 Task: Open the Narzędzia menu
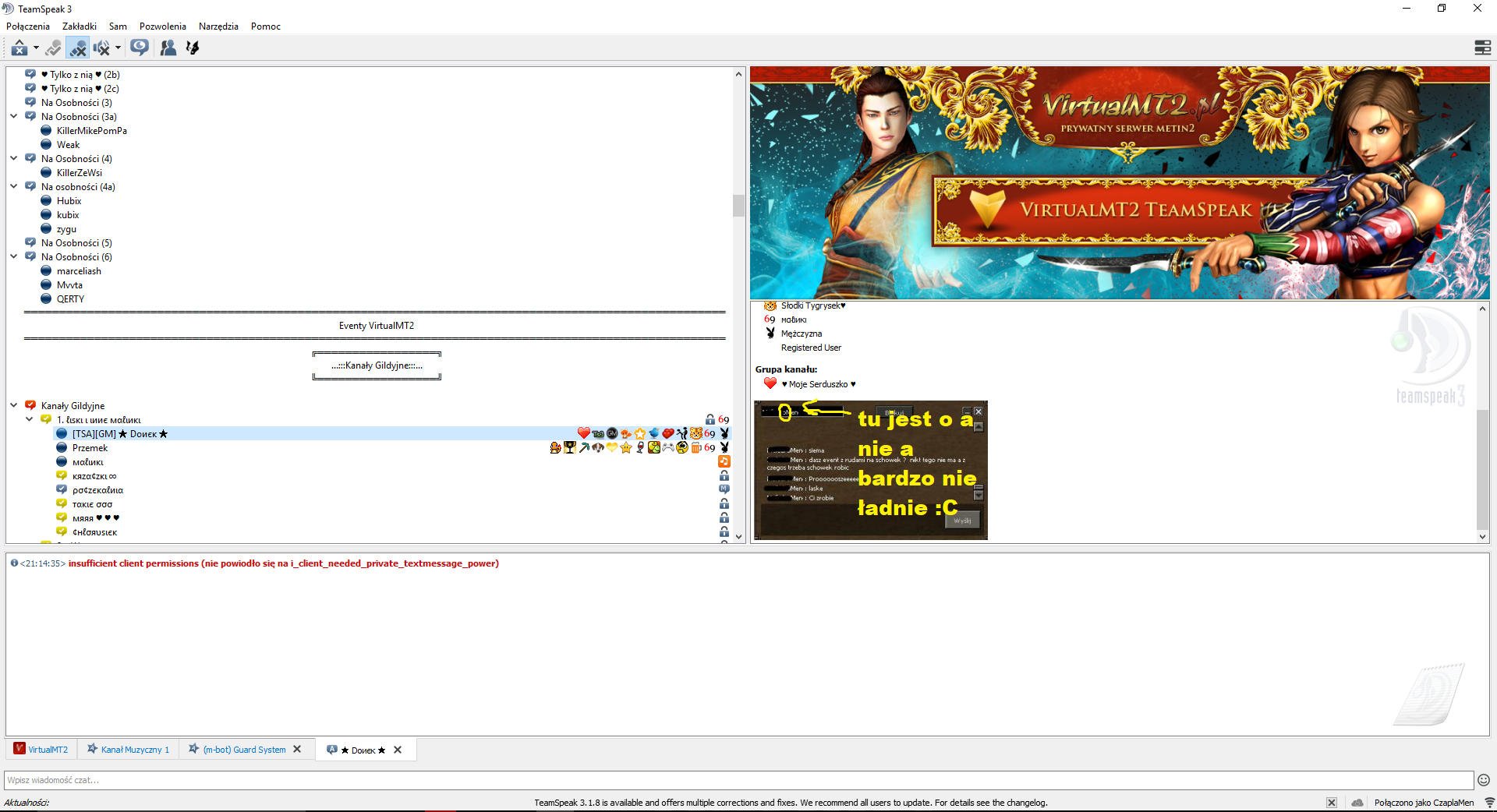coord(218,26)
